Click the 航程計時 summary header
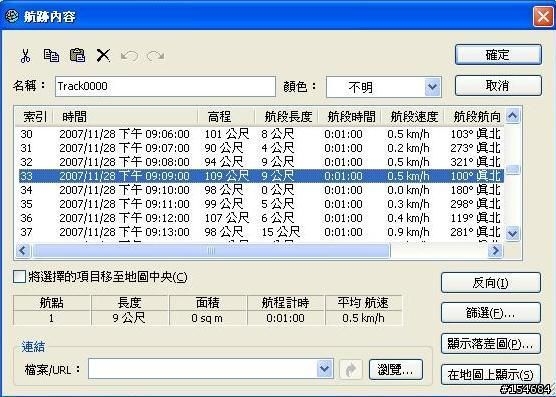556x397 pixels. pos(285,303)
